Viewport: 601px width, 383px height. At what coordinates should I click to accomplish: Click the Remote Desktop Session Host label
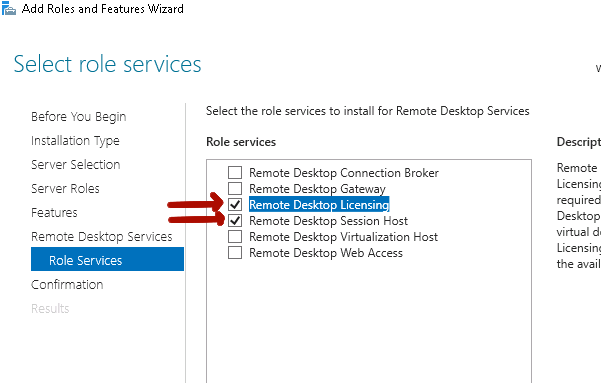[x=328, y=221]
